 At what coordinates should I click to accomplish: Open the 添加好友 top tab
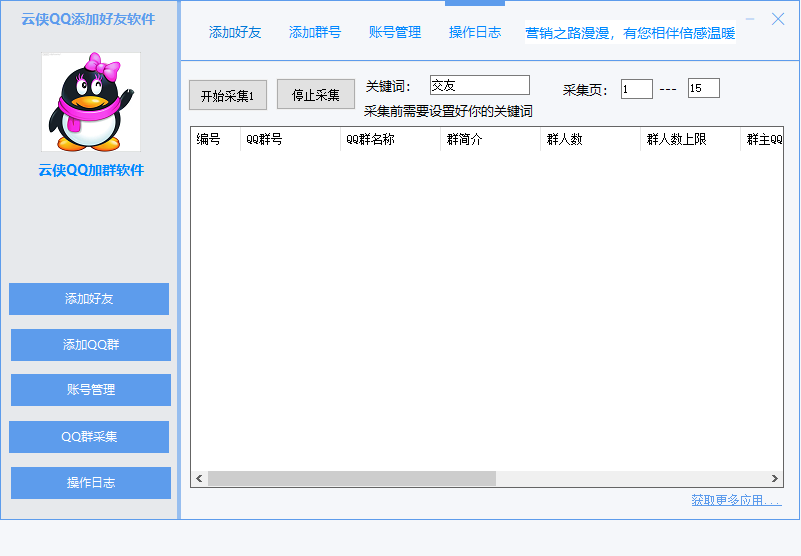(x=235, y=32)
